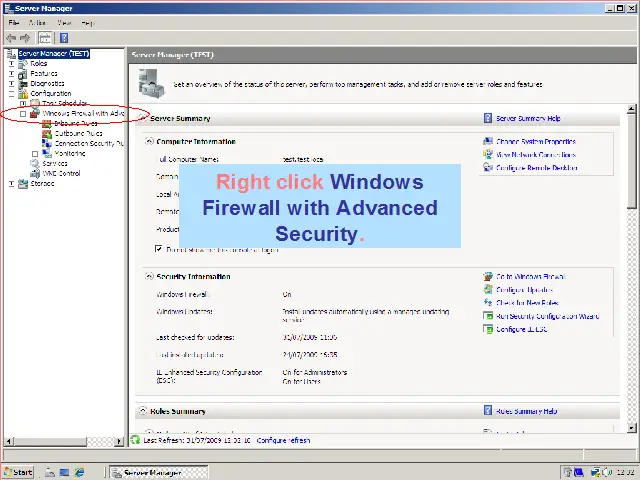Viewport: 640px width, 480px height.
Task: Click the Services gear icon
Action: pyautogui.click(x=35, y=164)
